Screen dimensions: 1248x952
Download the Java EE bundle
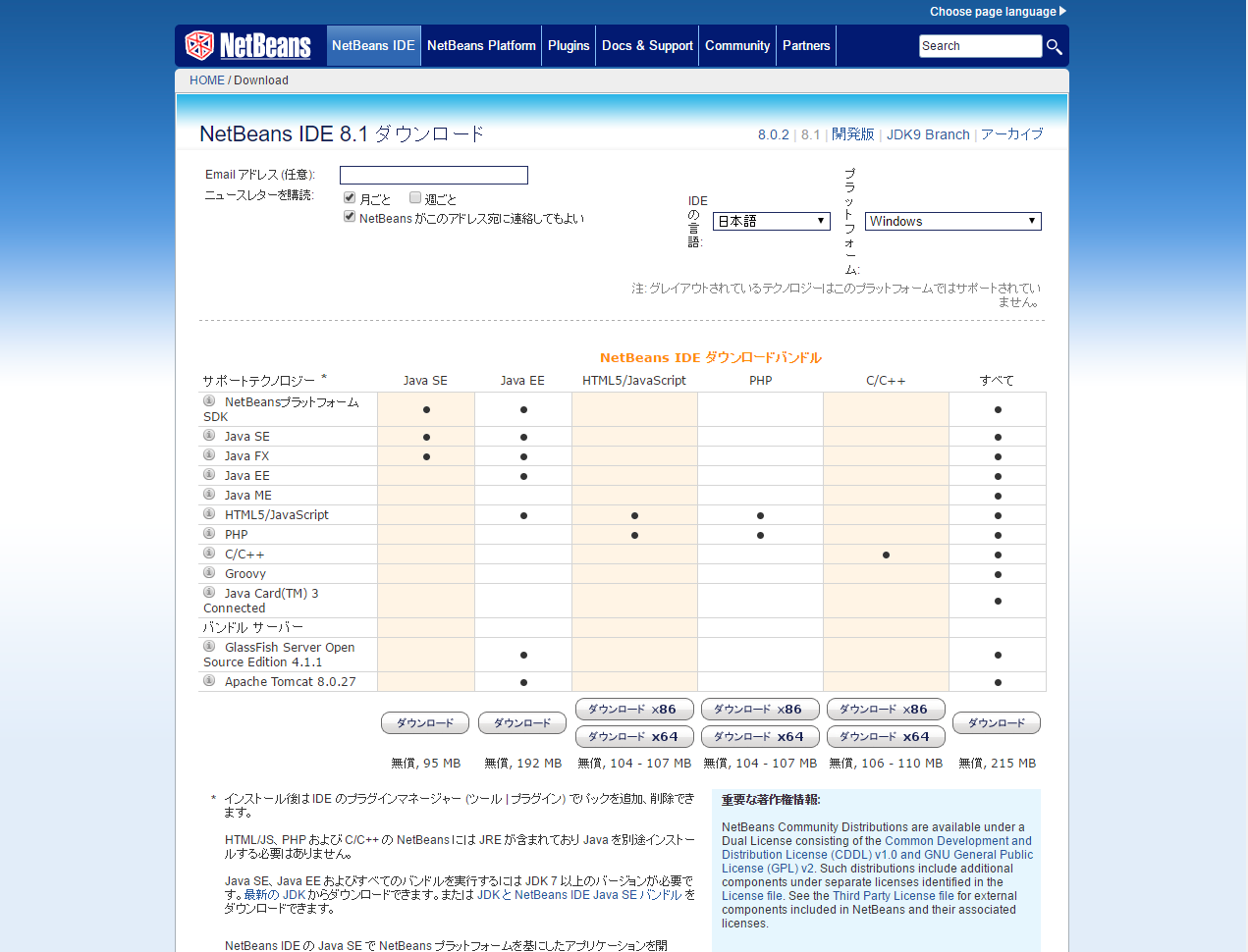point(522,723)
